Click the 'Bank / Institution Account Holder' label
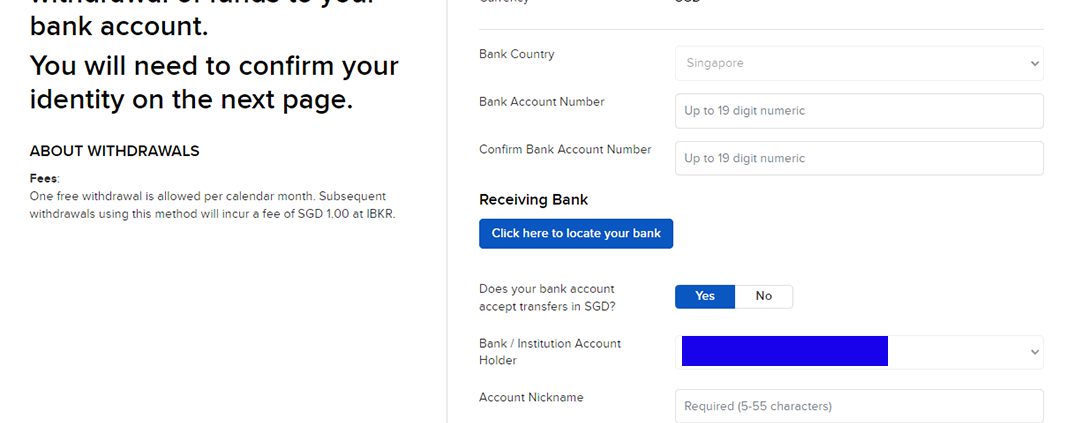Image resolution: width=1080 pixels, height=423 pixels. 550,351
